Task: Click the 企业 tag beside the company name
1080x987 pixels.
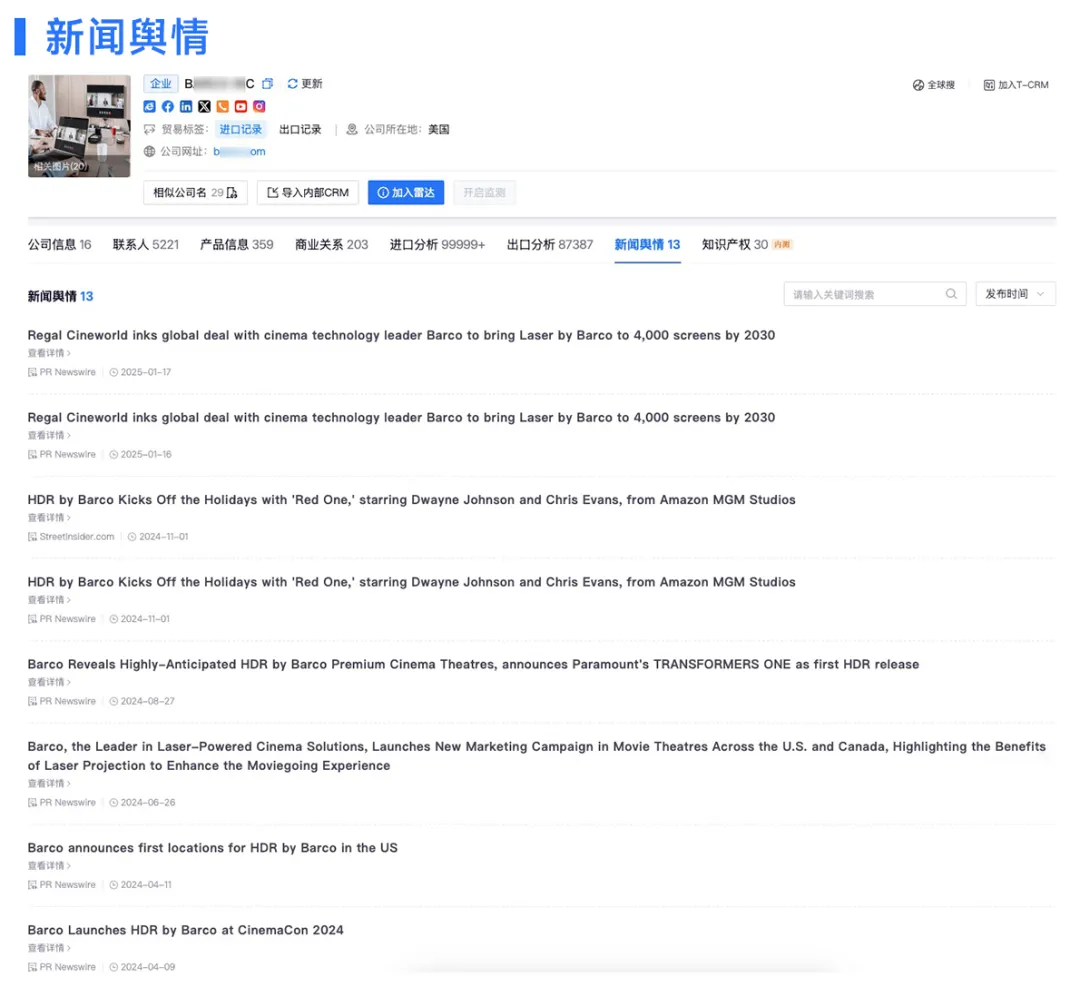Action: 160,83
